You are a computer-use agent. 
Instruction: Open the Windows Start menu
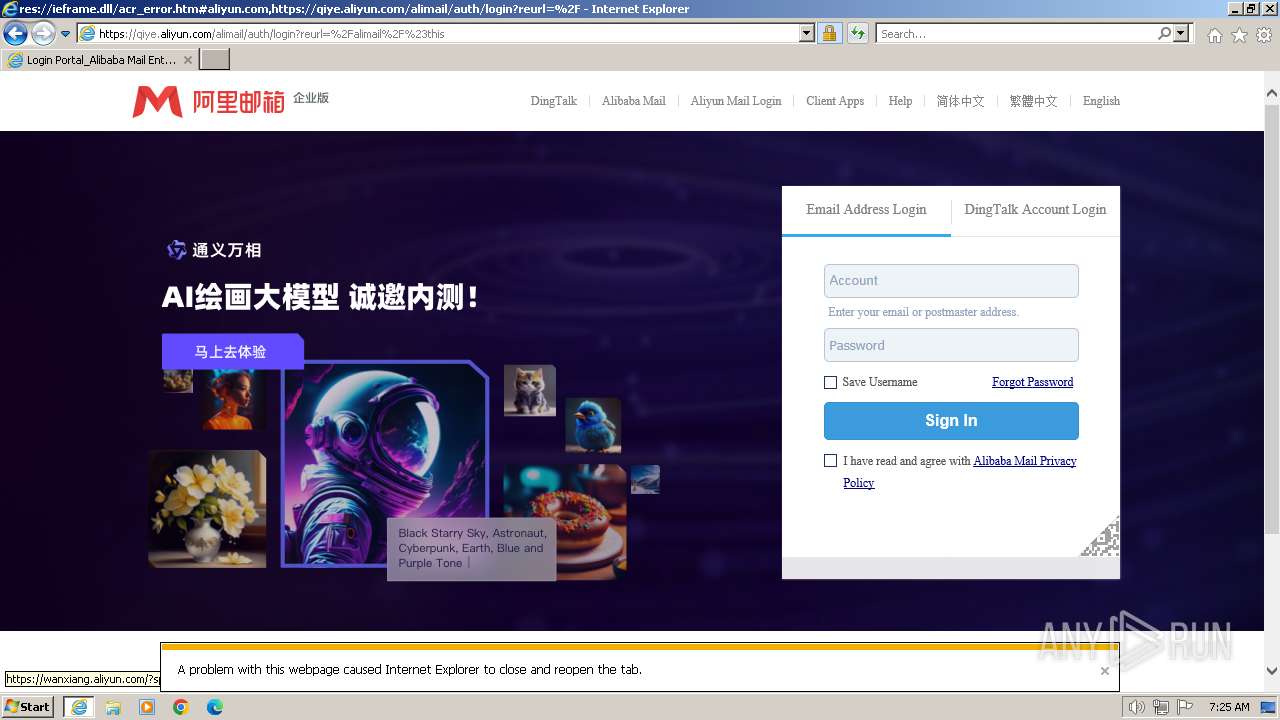[x=28, y=707]
